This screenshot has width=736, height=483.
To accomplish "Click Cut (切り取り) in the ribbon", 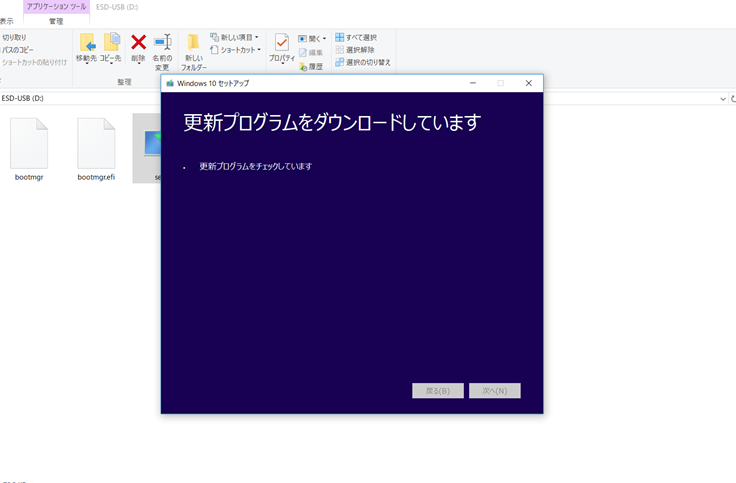I will click(x=14, y=37).
